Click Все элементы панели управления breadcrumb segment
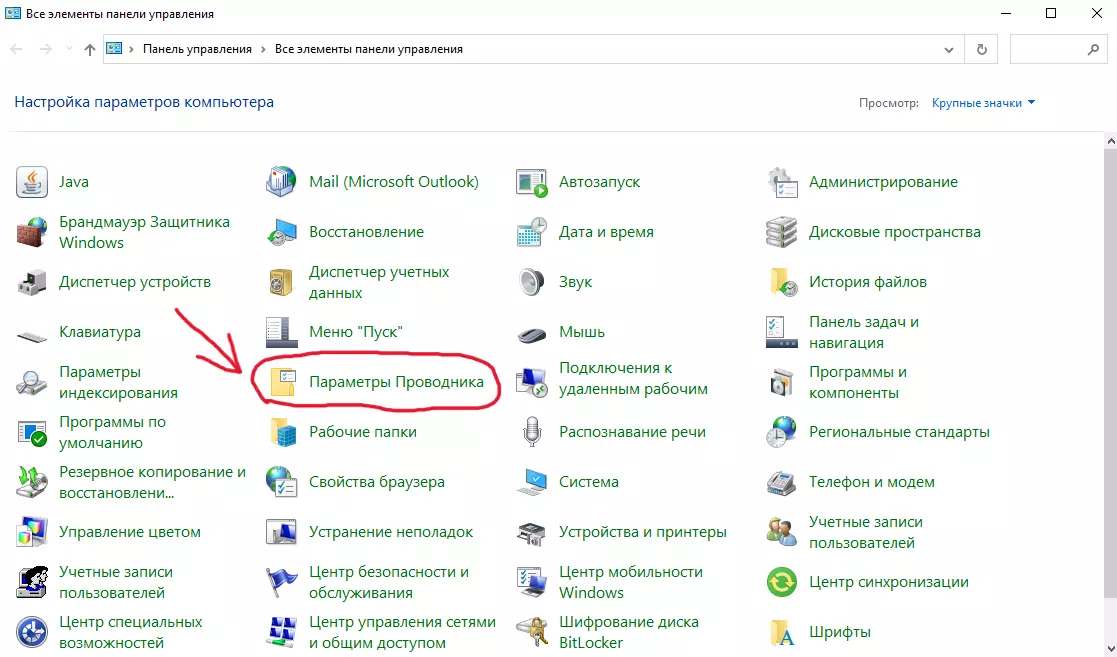Viewport: 1117px width, 657px height. coord(369,49)
